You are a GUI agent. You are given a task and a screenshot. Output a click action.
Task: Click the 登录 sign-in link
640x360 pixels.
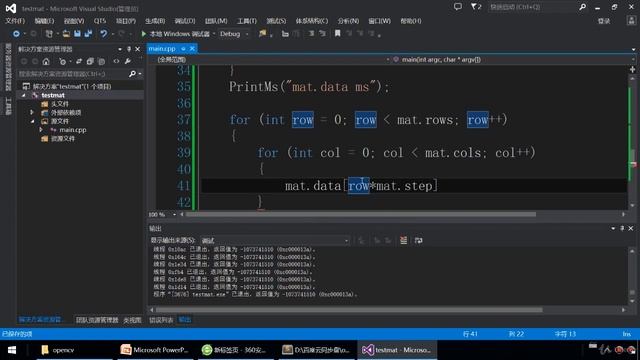click(604, 21)
